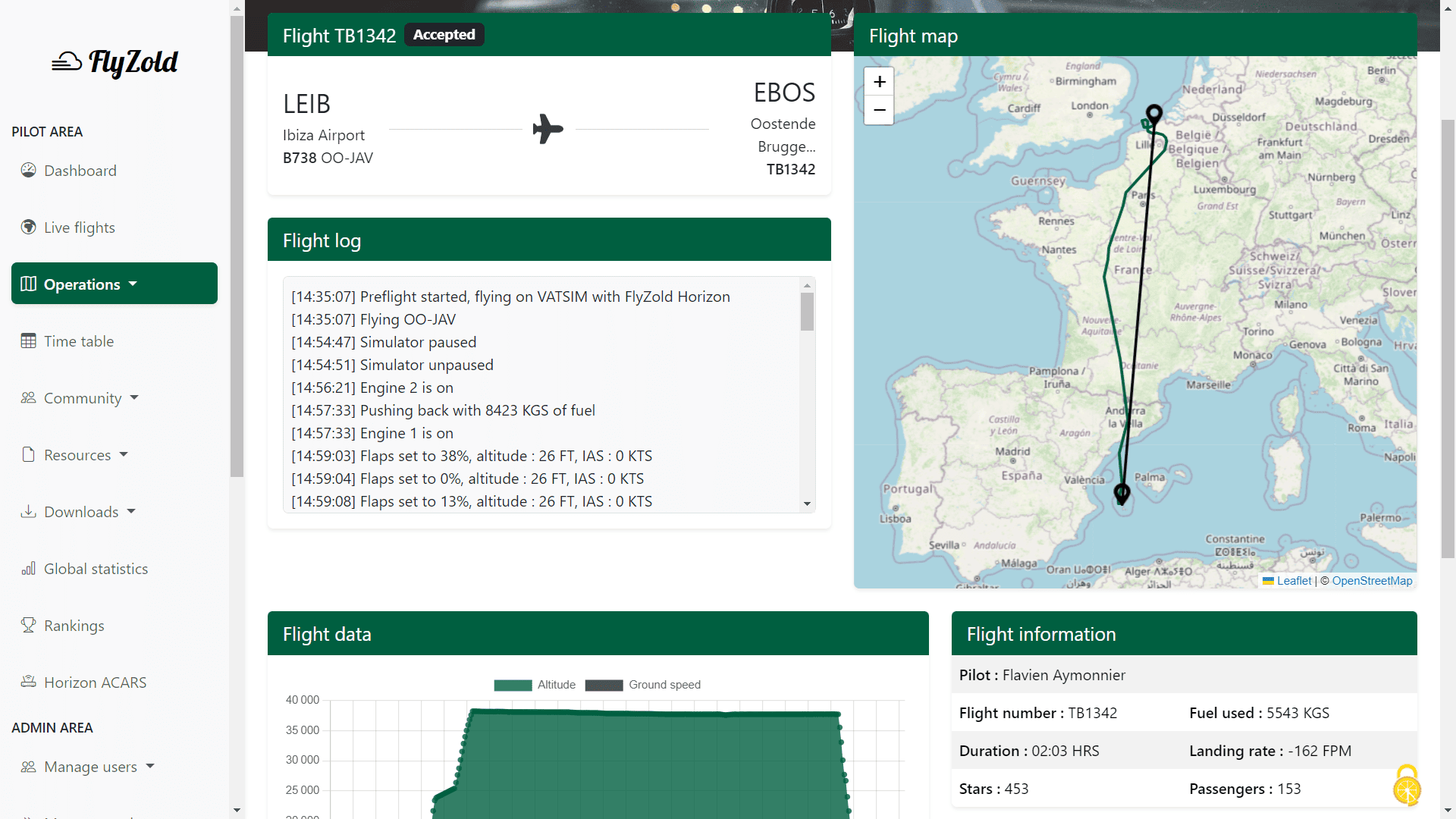Click the Live flights icon
This screenshot has height=819, width=1456.
coord(29,226)
